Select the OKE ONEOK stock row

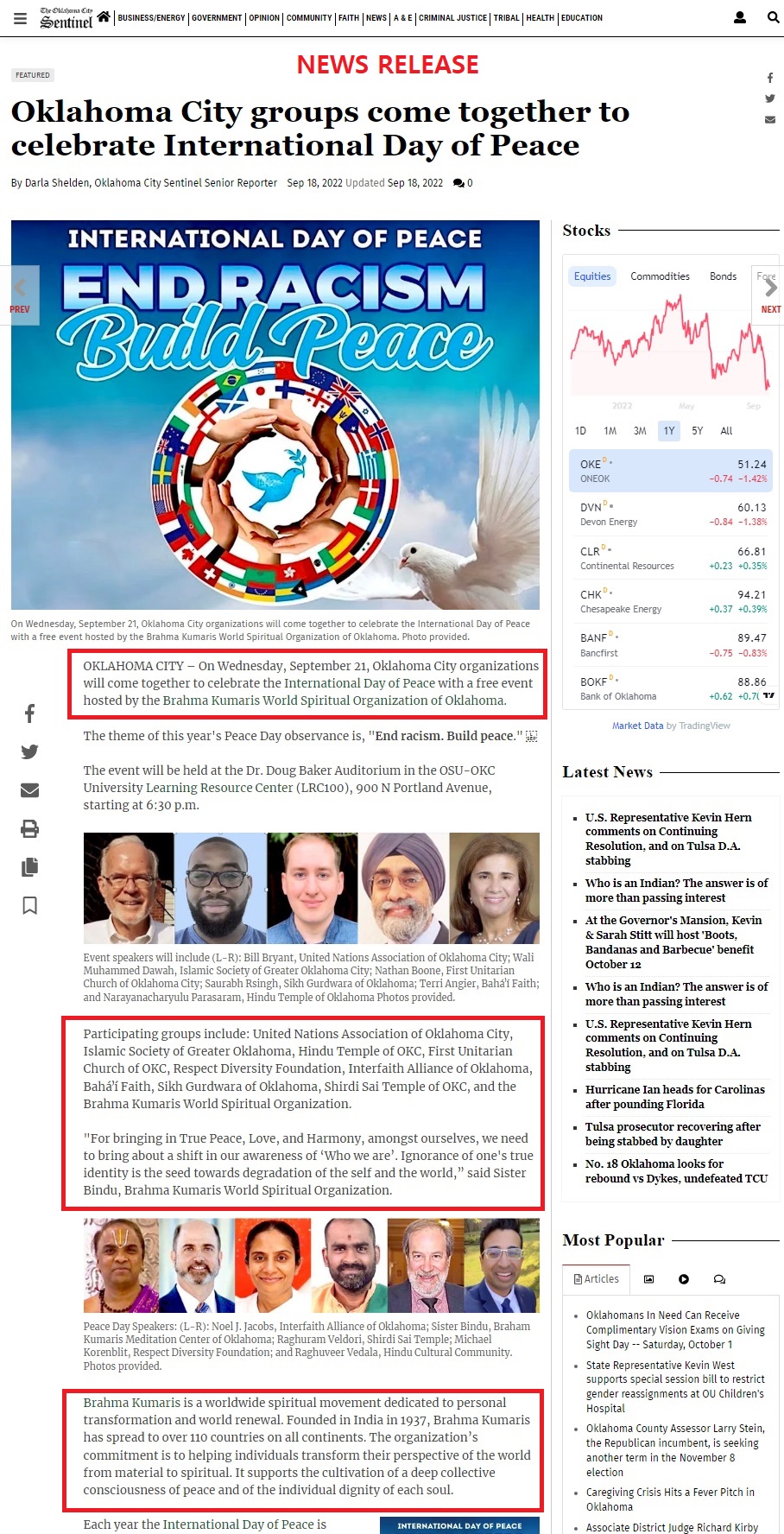point(671,471)
